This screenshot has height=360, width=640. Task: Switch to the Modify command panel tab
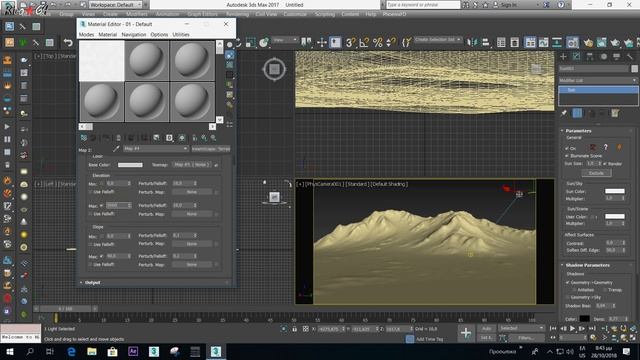[576, 57]
